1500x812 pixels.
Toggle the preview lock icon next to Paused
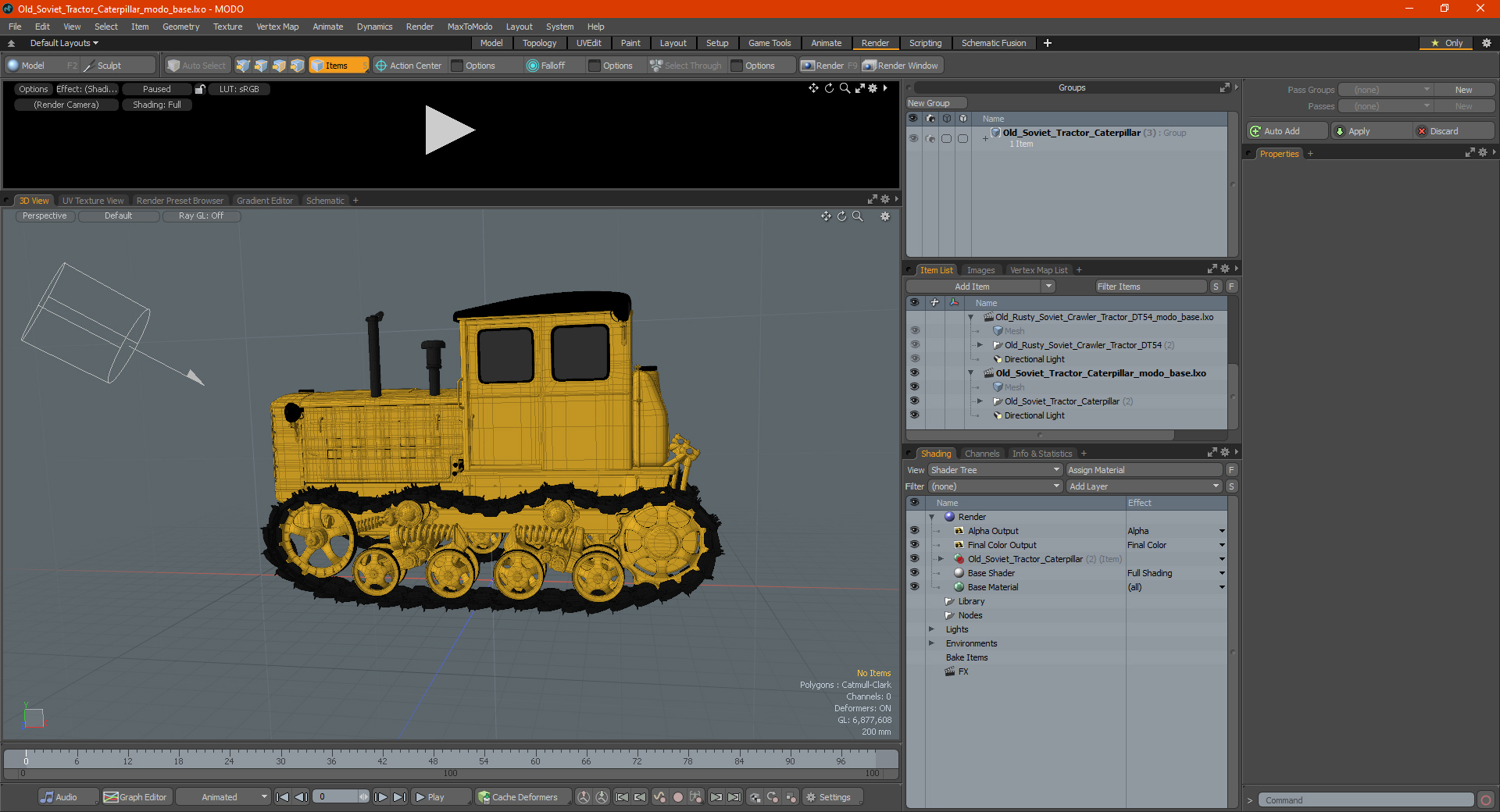(200, 89)
